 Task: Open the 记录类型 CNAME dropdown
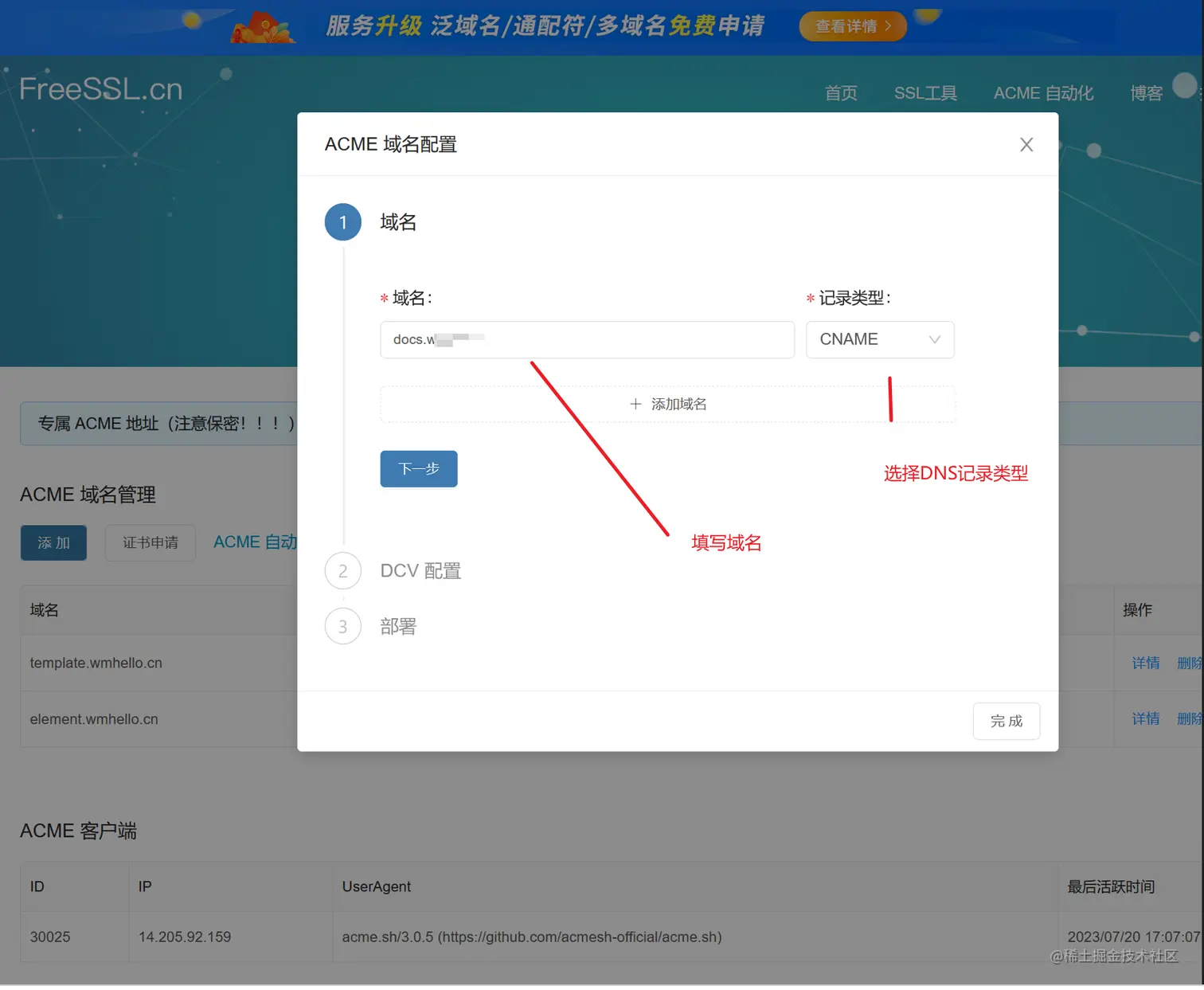[880, 339]
